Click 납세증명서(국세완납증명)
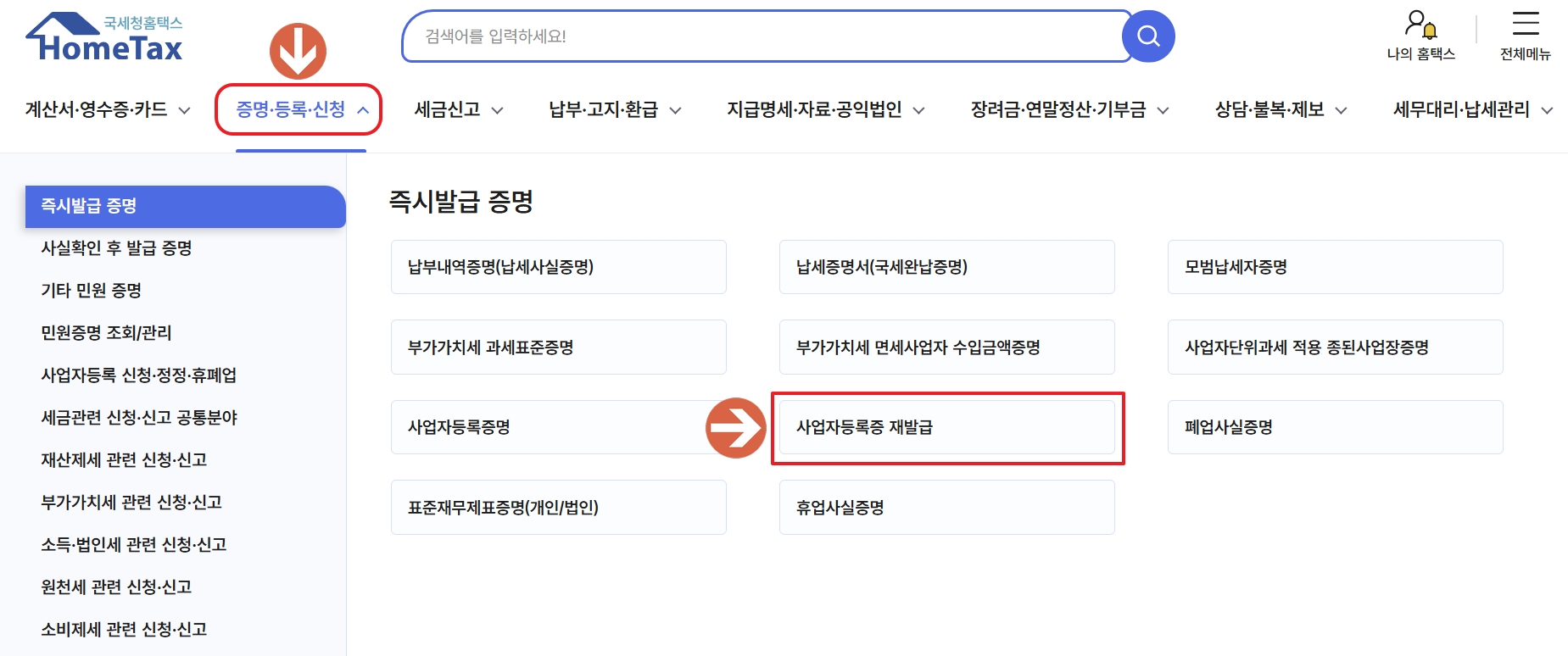The height and width of the screenshot is (656, 1568). tap(947, 267)
